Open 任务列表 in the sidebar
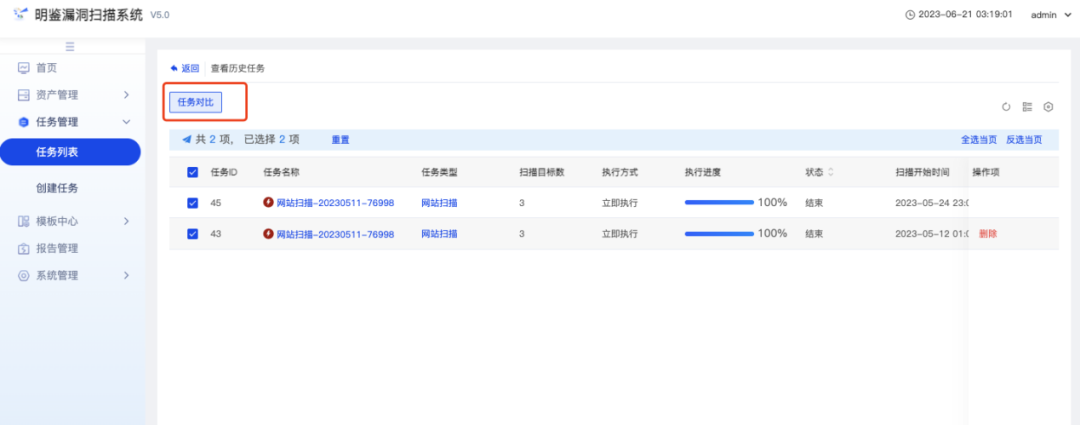Image resolution: width=1080 pixels, height=425 pixels. pyautogui.click(x=69, y=152)
